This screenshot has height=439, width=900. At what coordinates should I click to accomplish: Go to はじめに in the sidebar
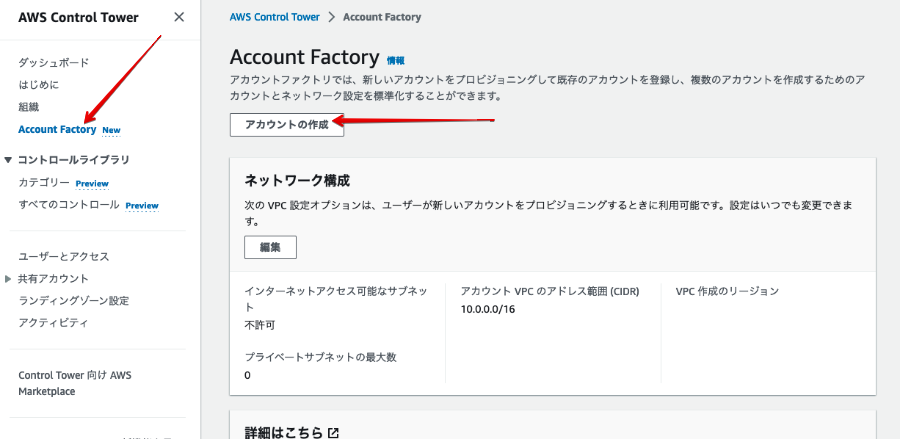click(38, 85)
